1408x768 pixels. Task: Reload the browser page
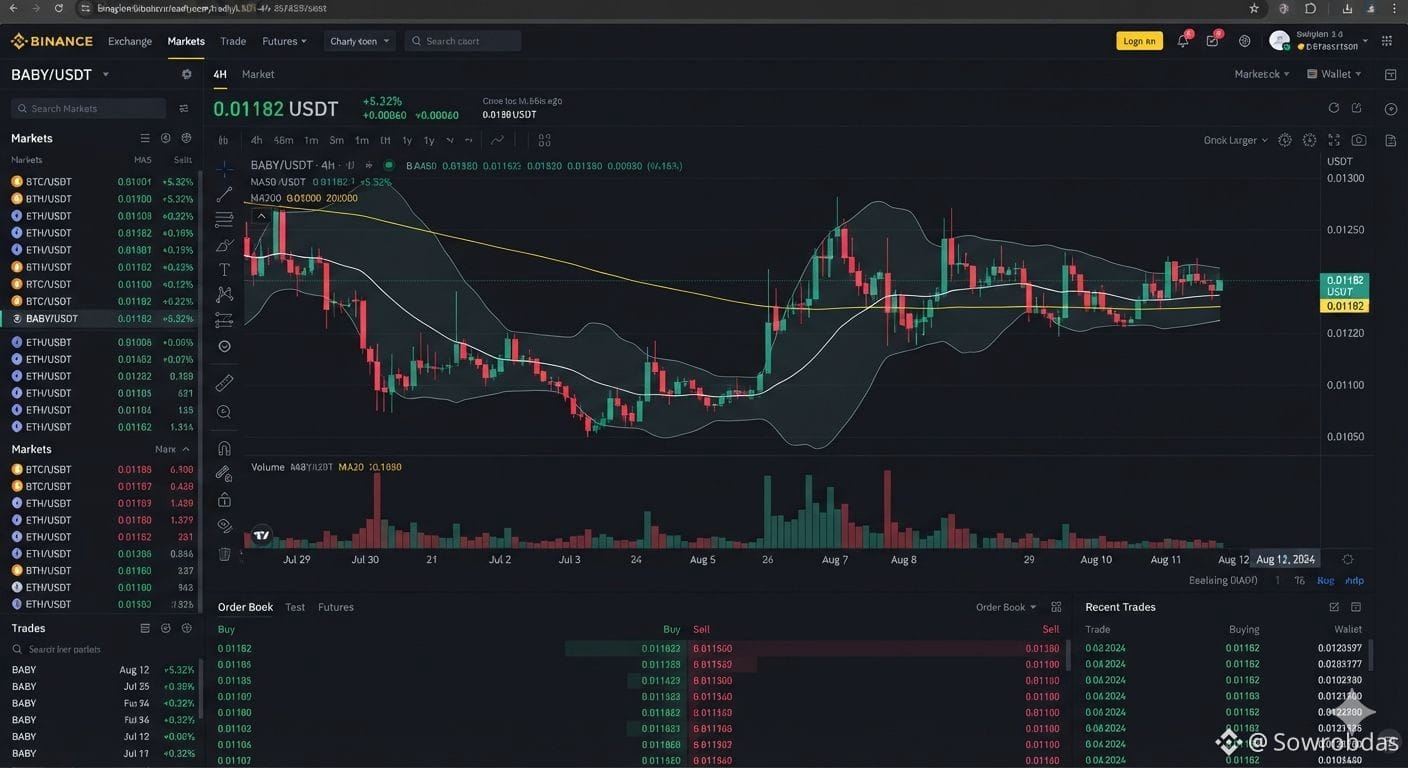coord(59,8)
